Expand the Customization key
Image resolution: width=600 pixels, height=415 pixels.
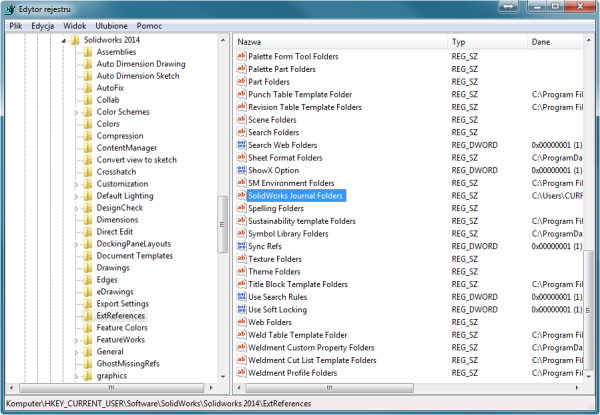coord(76,184)
